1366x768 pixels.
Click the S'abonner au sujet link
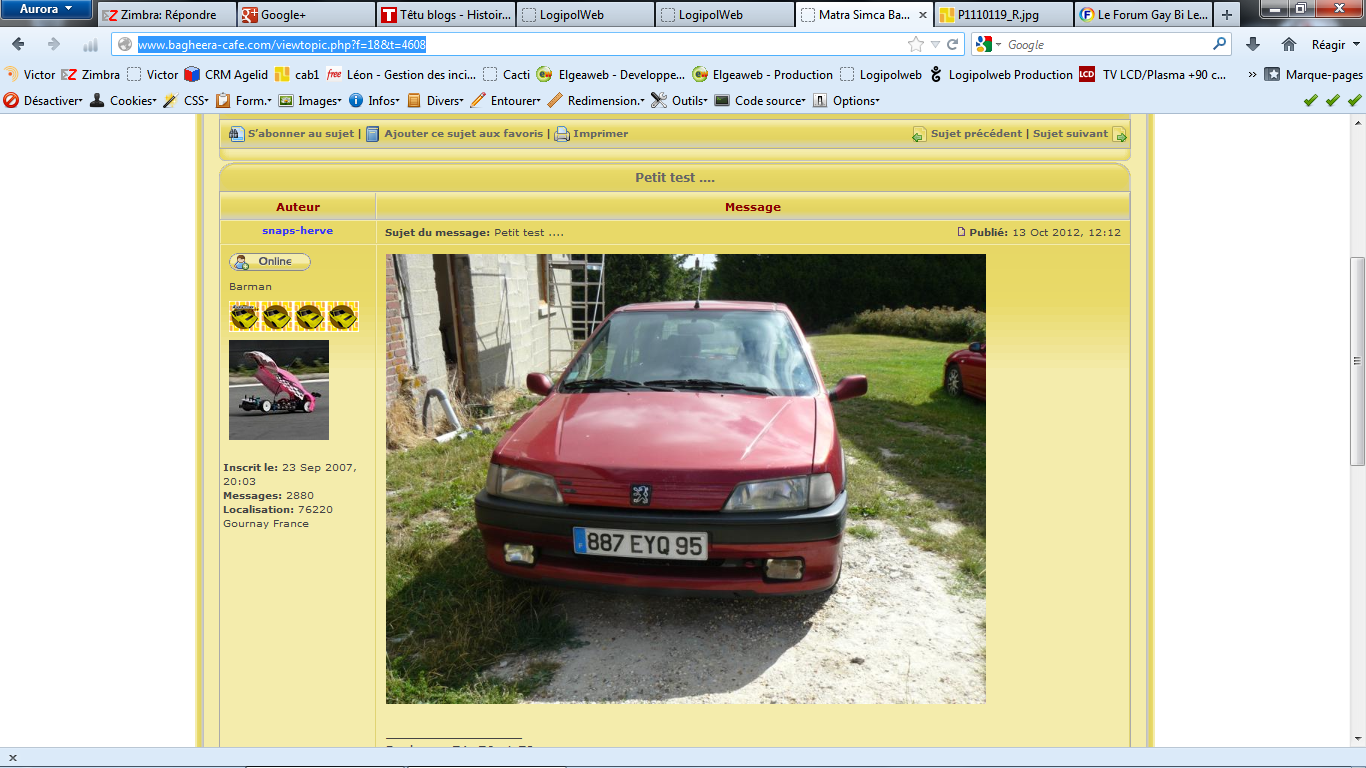click(300, 134)
